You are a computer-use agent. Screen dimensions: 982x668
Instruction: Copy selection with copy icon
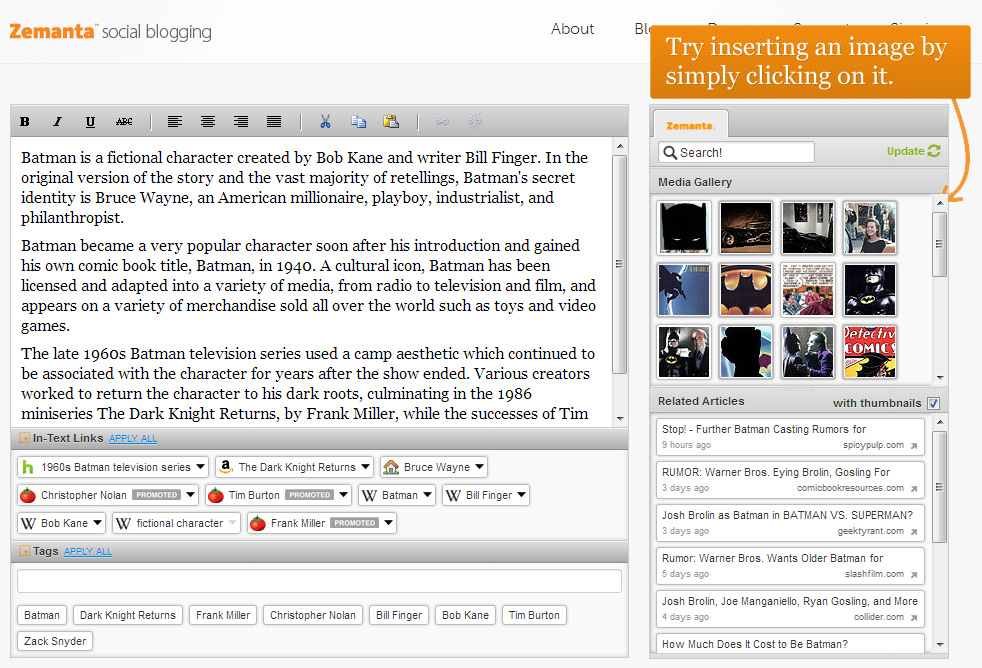tap(358, 121)
